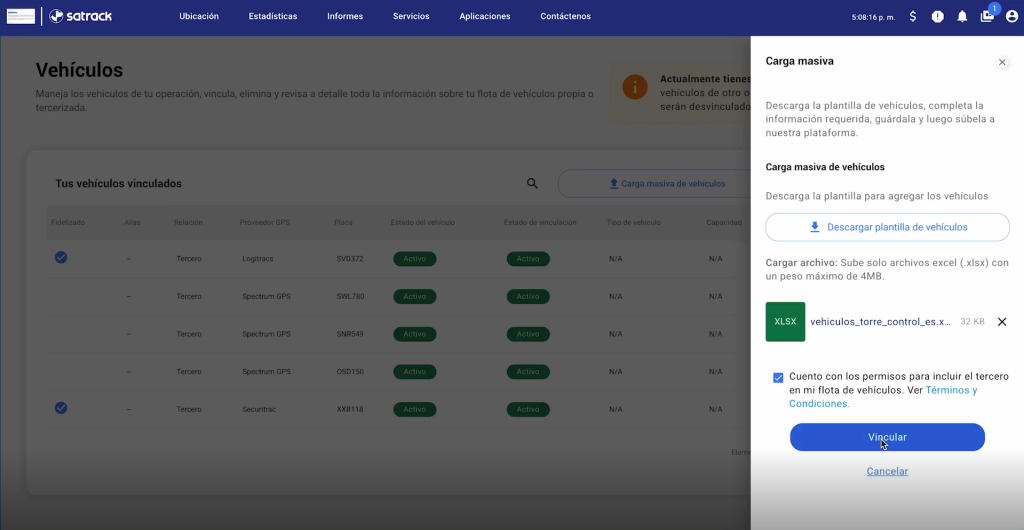Click the search magnifier in vehicles table
This screenshot has width=1024, height=530.
point(532,183)
